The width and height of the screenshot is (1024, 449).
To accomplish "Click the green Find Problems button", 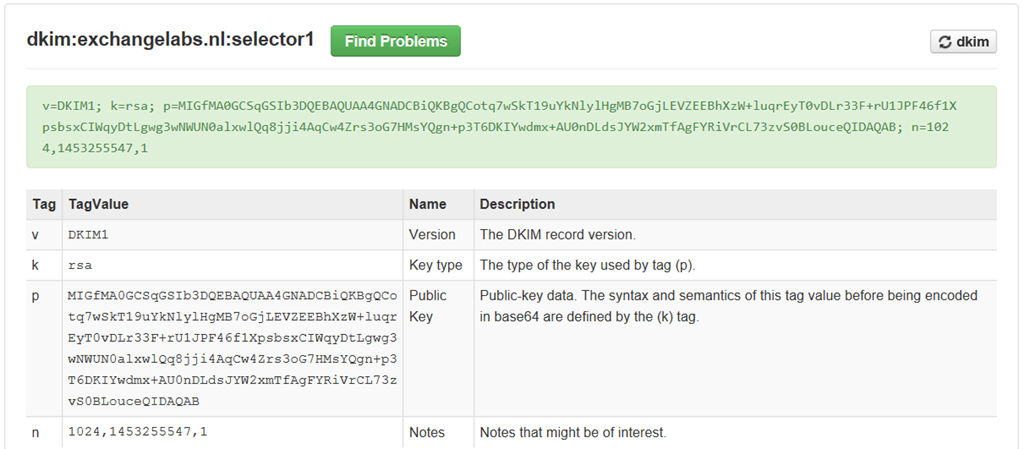I will [x=395, y=41].
